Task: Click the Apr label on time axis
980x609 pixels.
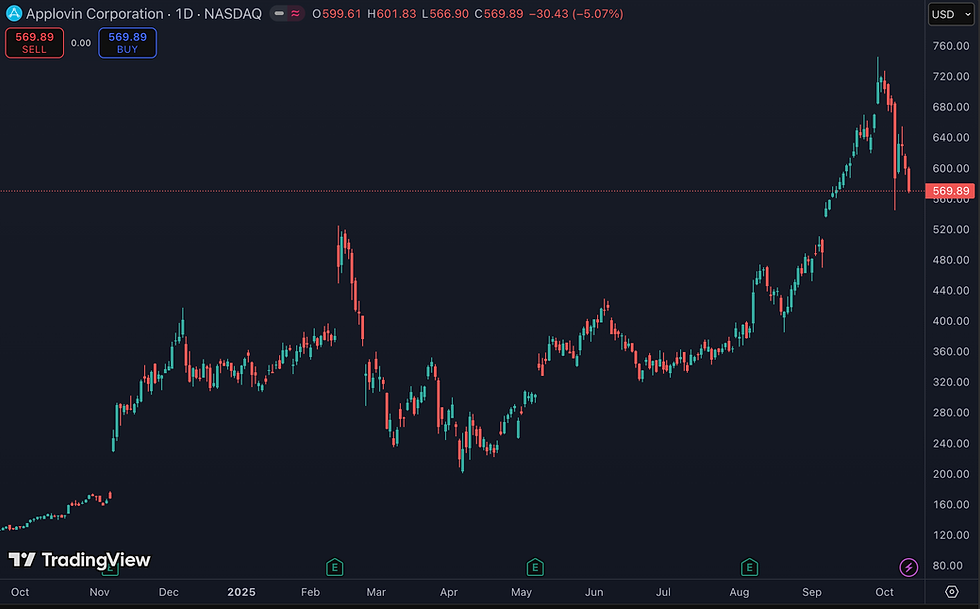Action: [449, 592]
